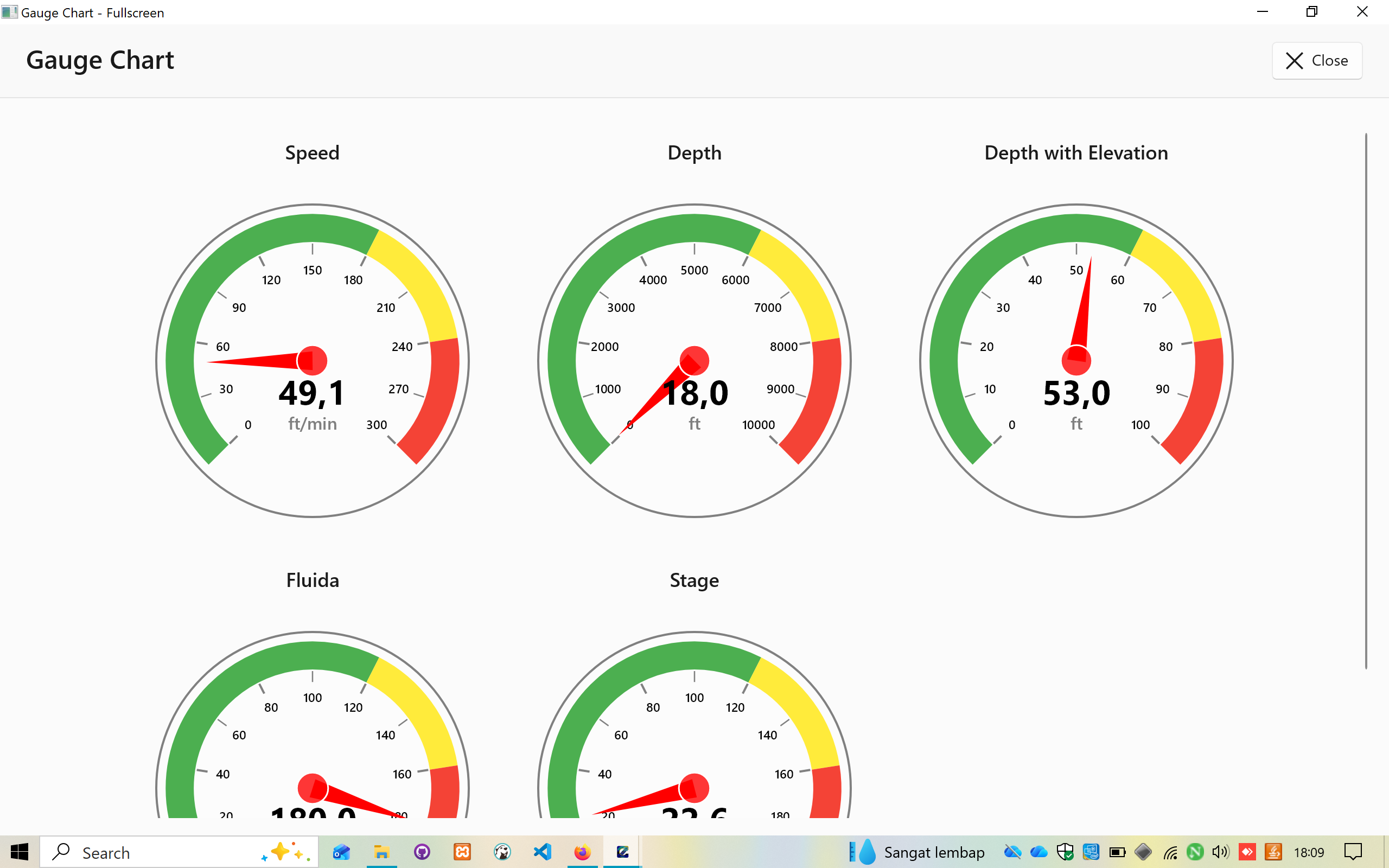
Task: Open AnyDesk from the system tray
Action: pos(1247,852)
